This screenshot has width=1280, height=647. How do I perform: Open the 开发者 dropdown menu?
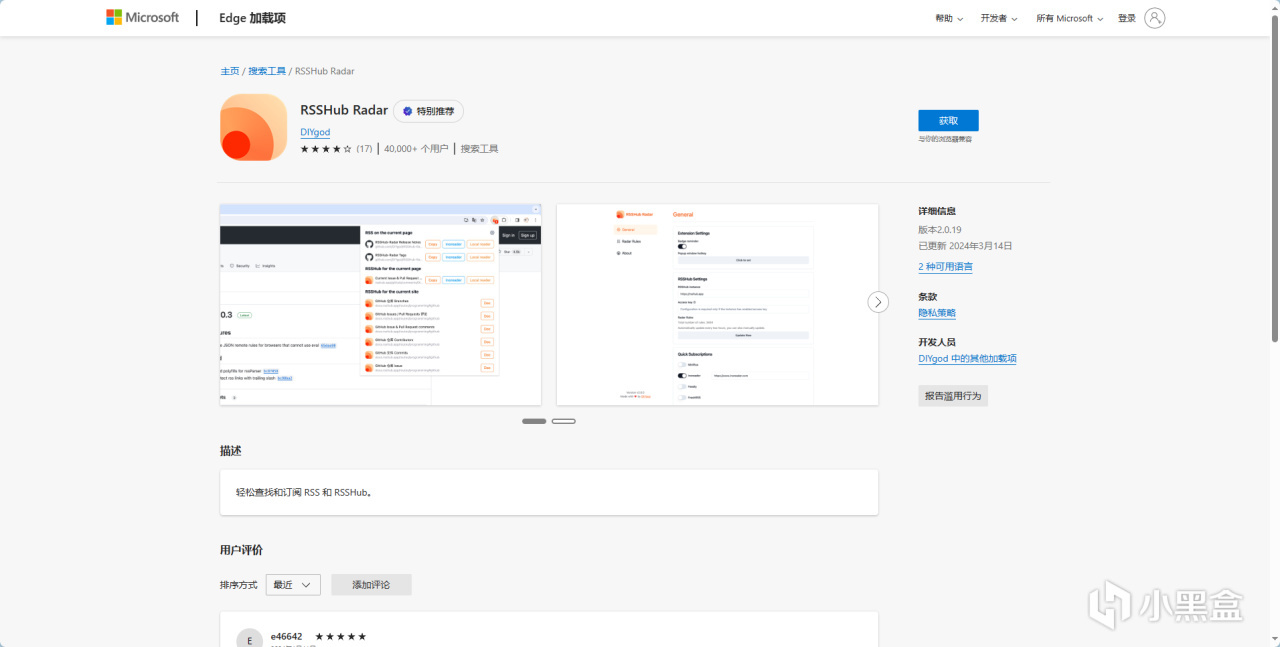pyautogui.click(x=999, y=19)
